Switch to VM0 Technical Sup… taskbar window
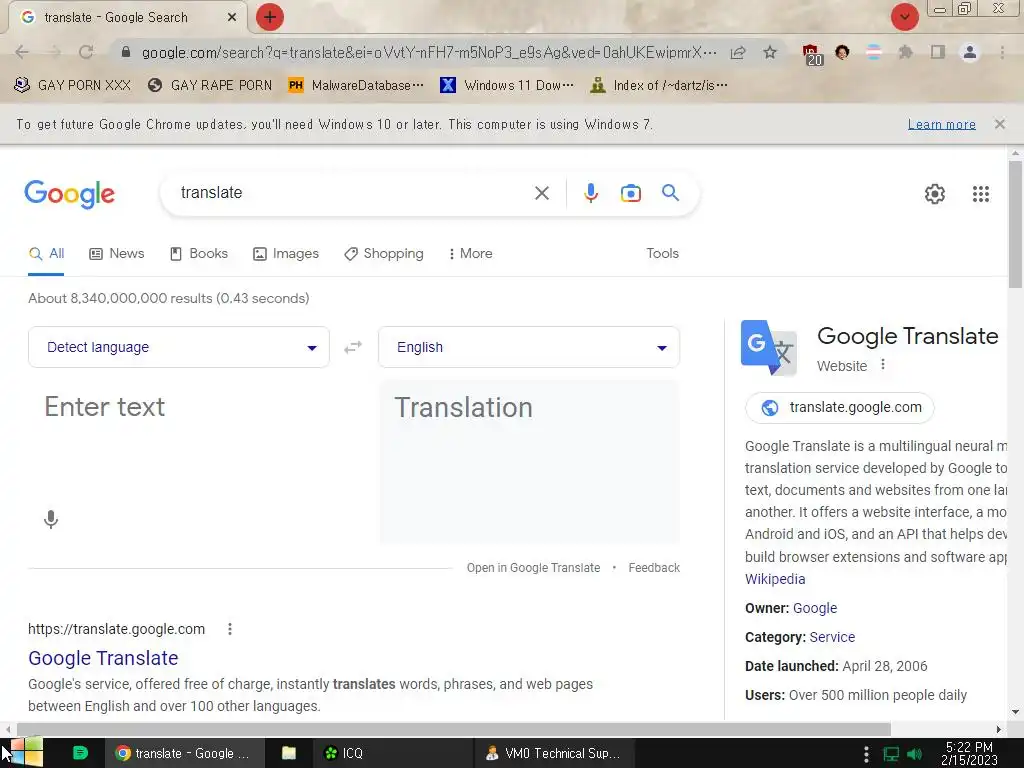Image resolution: width=1024 pixels, height=768 pixels. pos(552,753)
